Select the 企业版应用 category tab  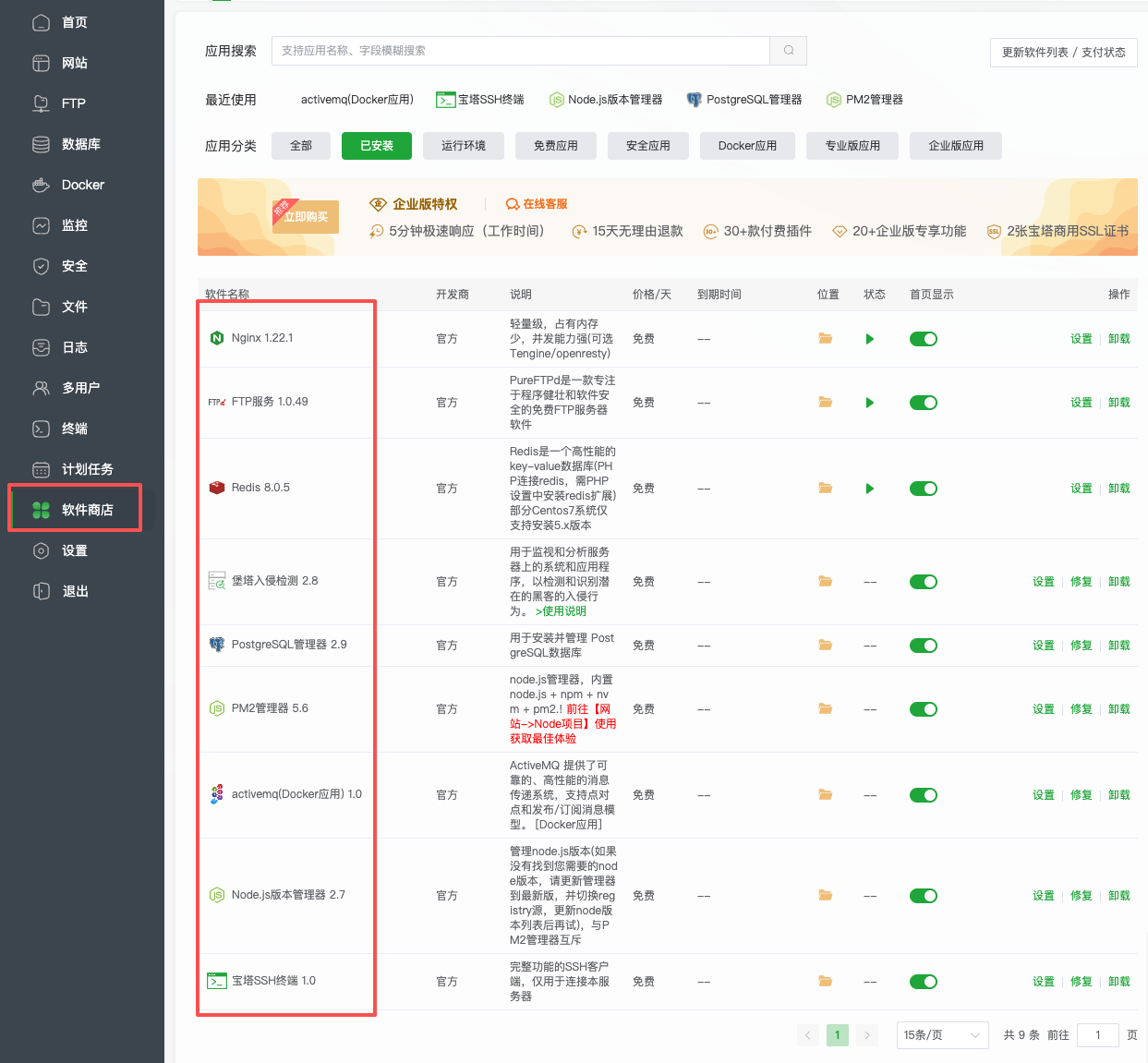[x=956, y=146]
